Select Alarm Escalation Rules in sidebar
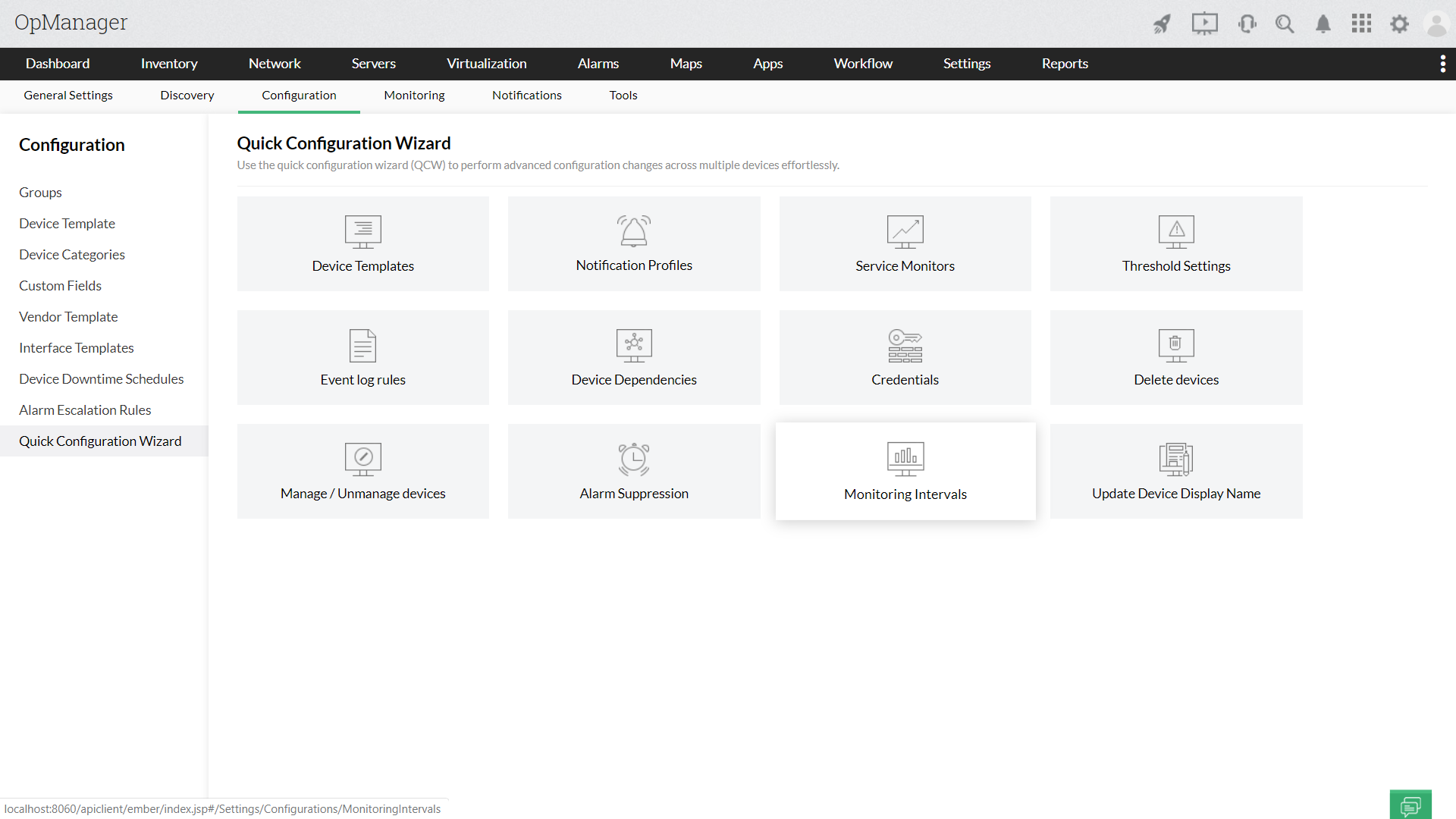 click(85, 410)
